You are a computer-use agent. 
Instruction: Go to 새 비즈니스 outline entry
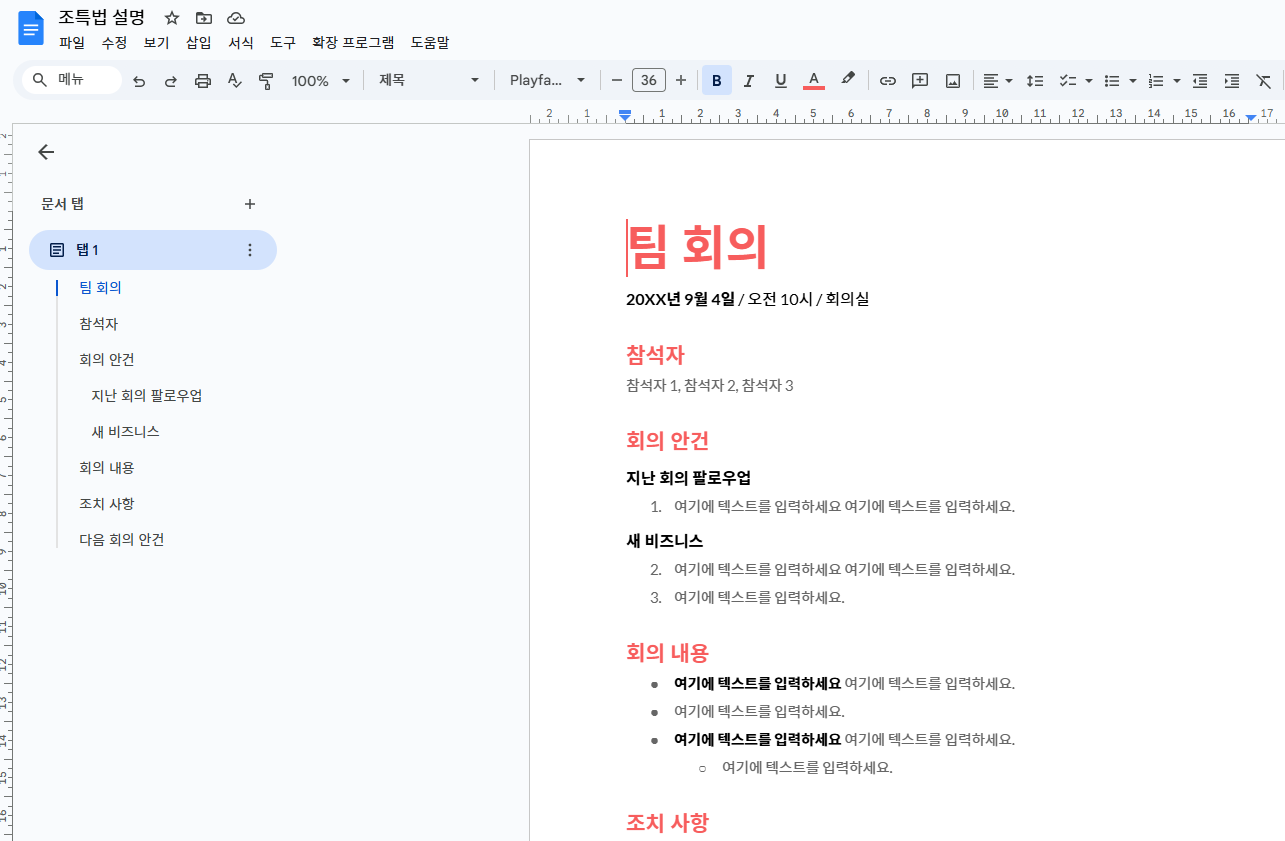click(125, 432)
